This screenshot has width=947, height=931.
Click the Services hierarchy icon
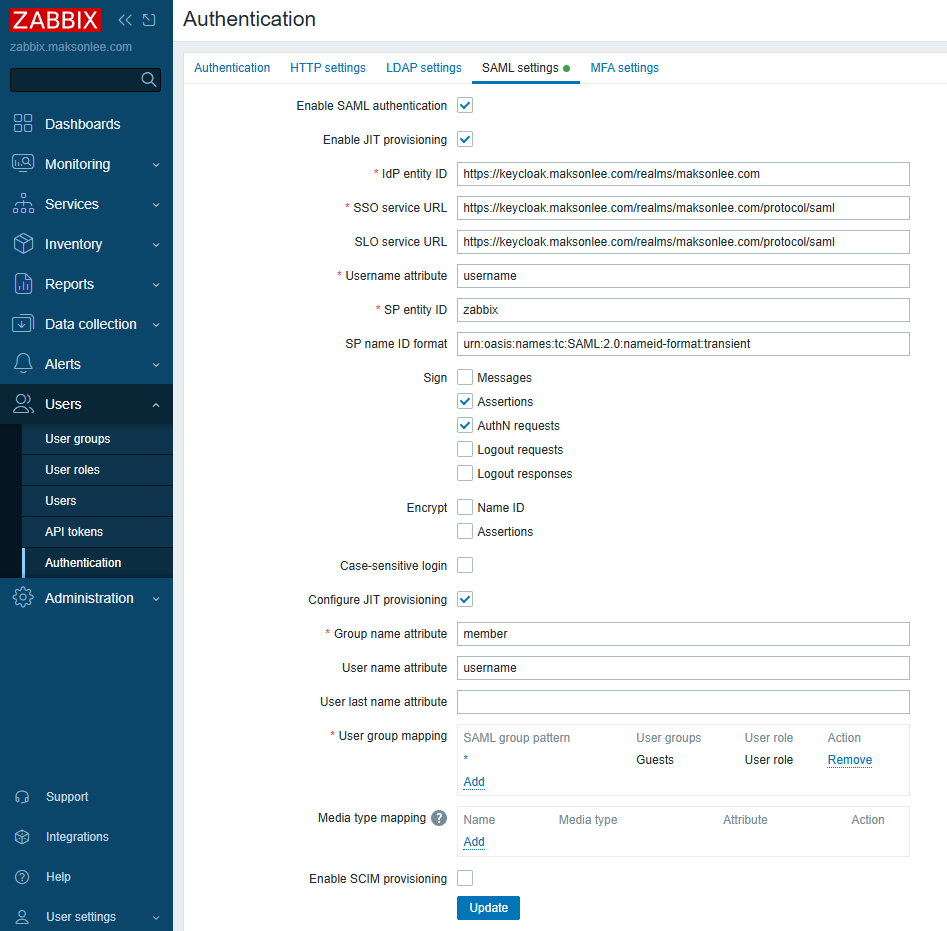pos(23,203)
